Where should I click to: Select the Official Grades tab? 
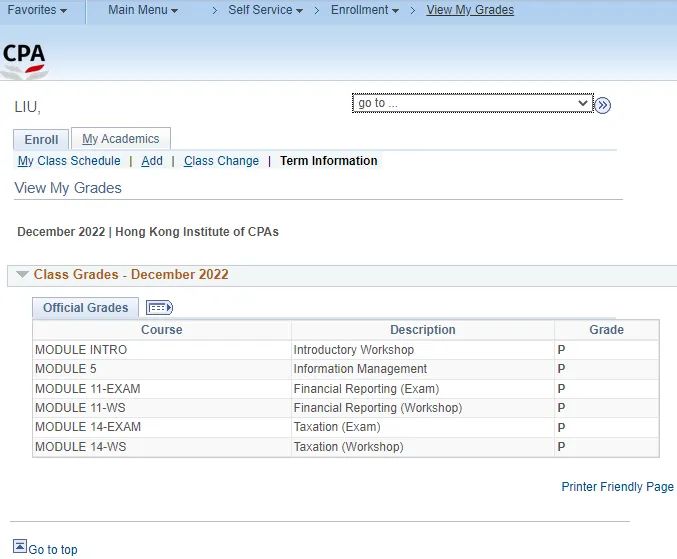(x=85, y=308)
